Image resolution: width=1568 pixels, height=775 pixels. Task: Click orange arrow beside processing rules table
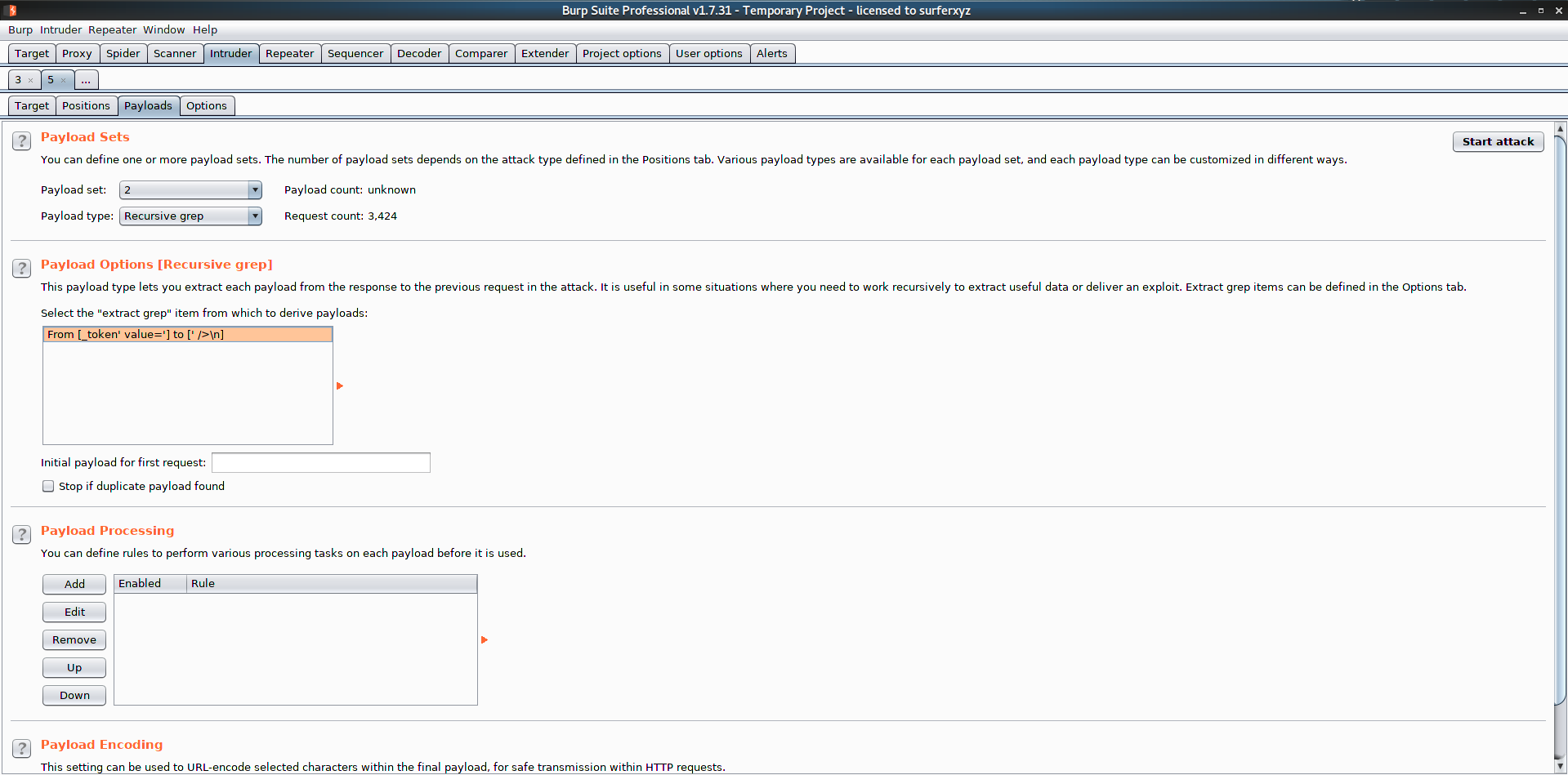pos(485,639)
